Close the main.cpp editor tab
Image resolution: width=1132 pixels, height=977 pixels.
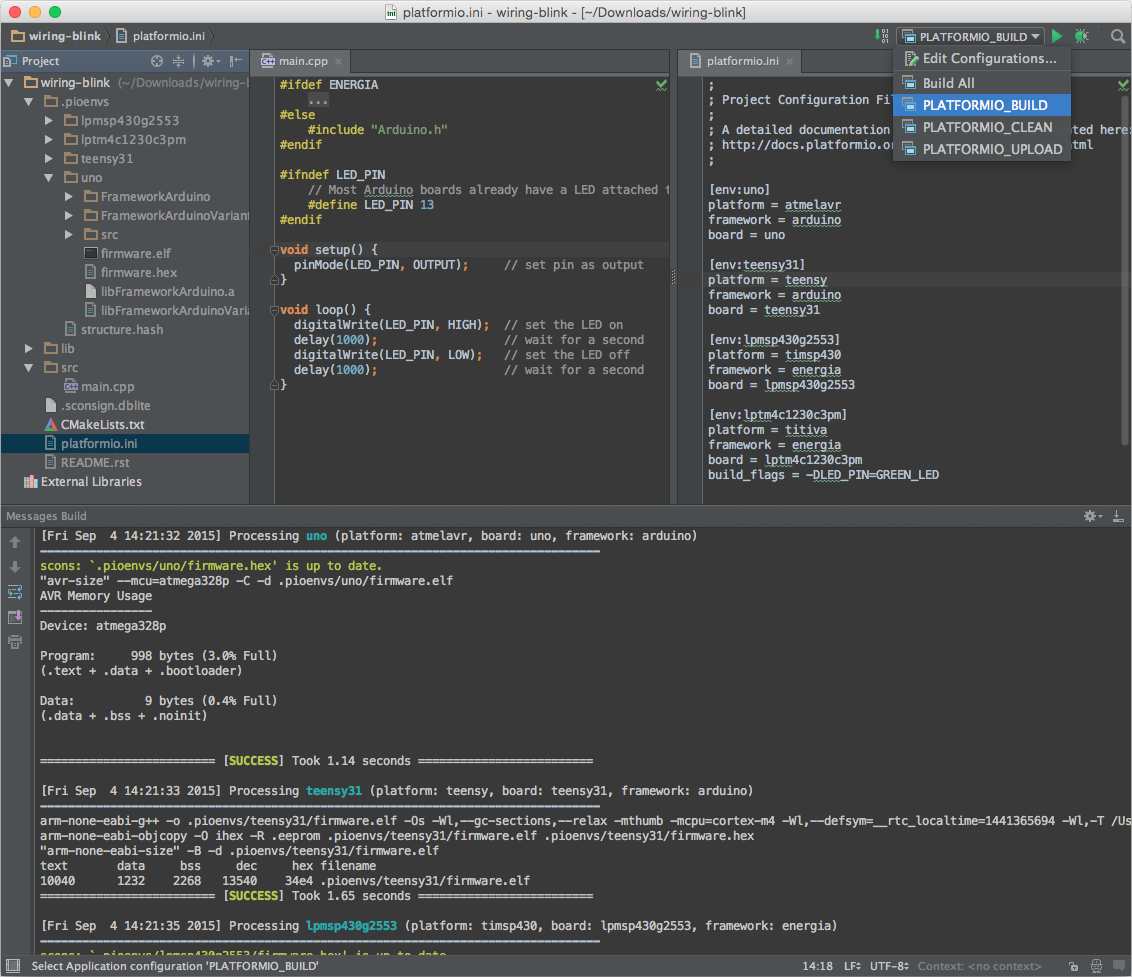[338, 61]
